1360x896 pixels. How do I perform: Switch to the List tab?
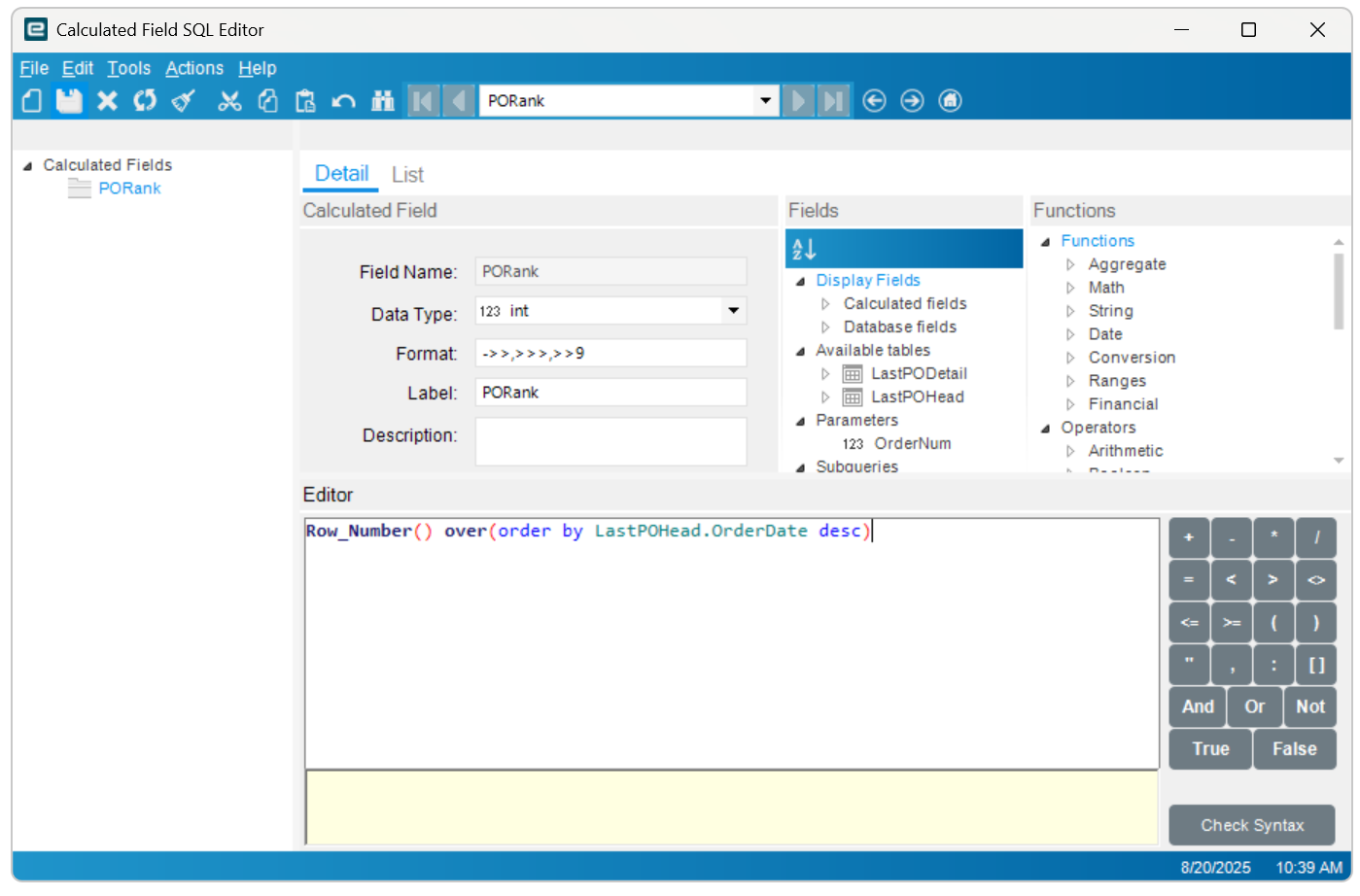407,175
